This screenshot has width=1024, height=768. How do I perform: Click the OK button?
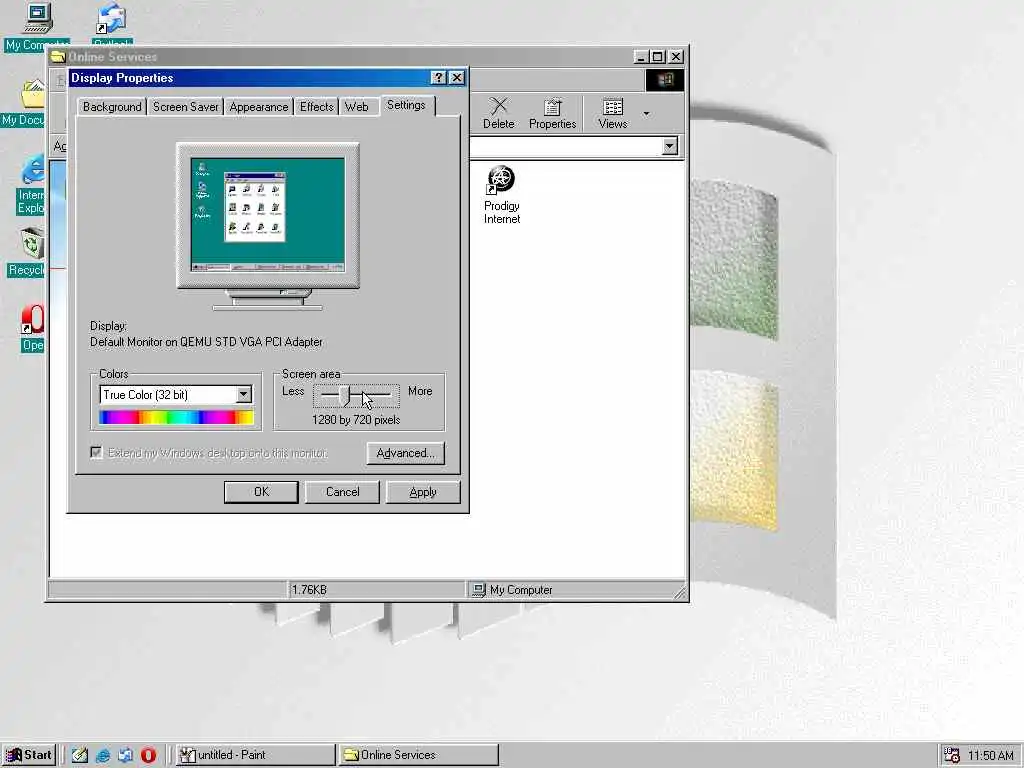point(261,492)
